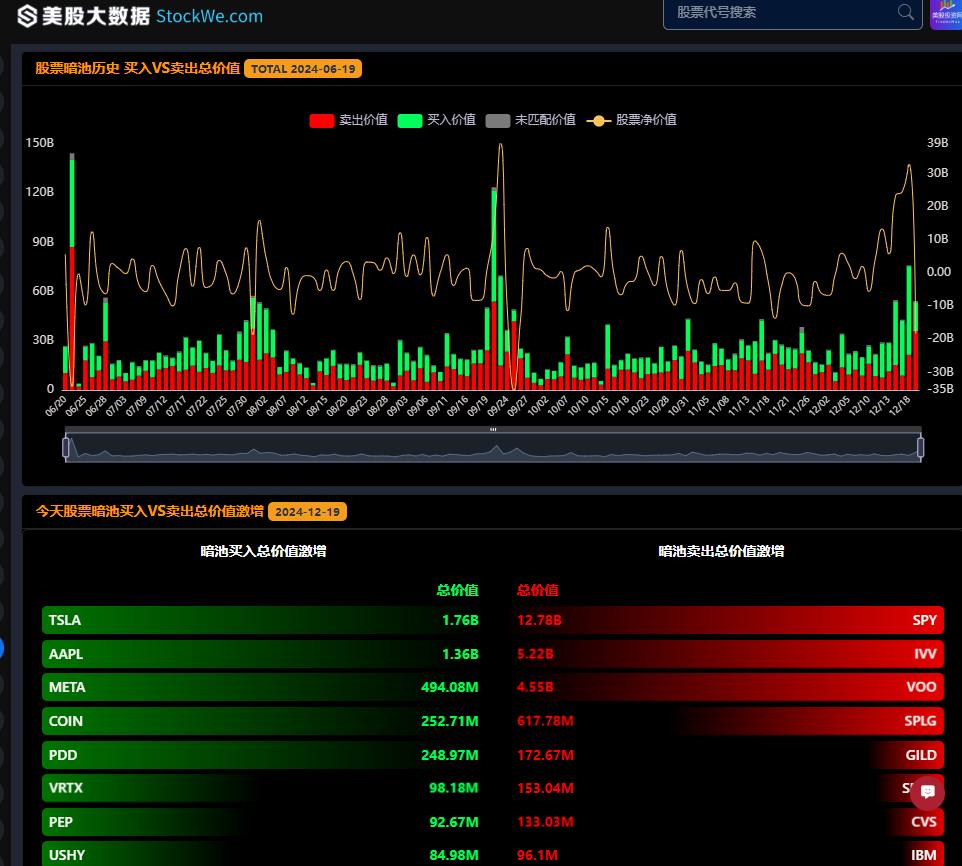Screen dimensions: 962x866
Task: Click the 暗池卖出总价值激增 column heading
Action: coord(720,551)
